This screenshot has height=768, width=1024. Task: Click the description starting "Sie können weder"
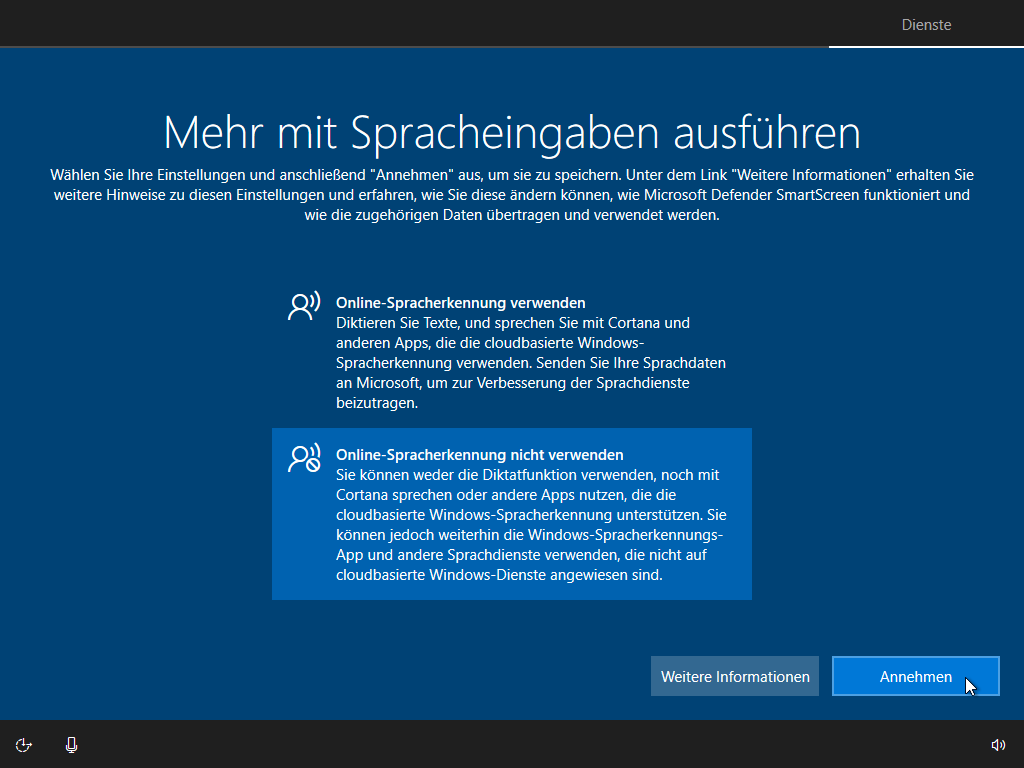coord(527,475)
